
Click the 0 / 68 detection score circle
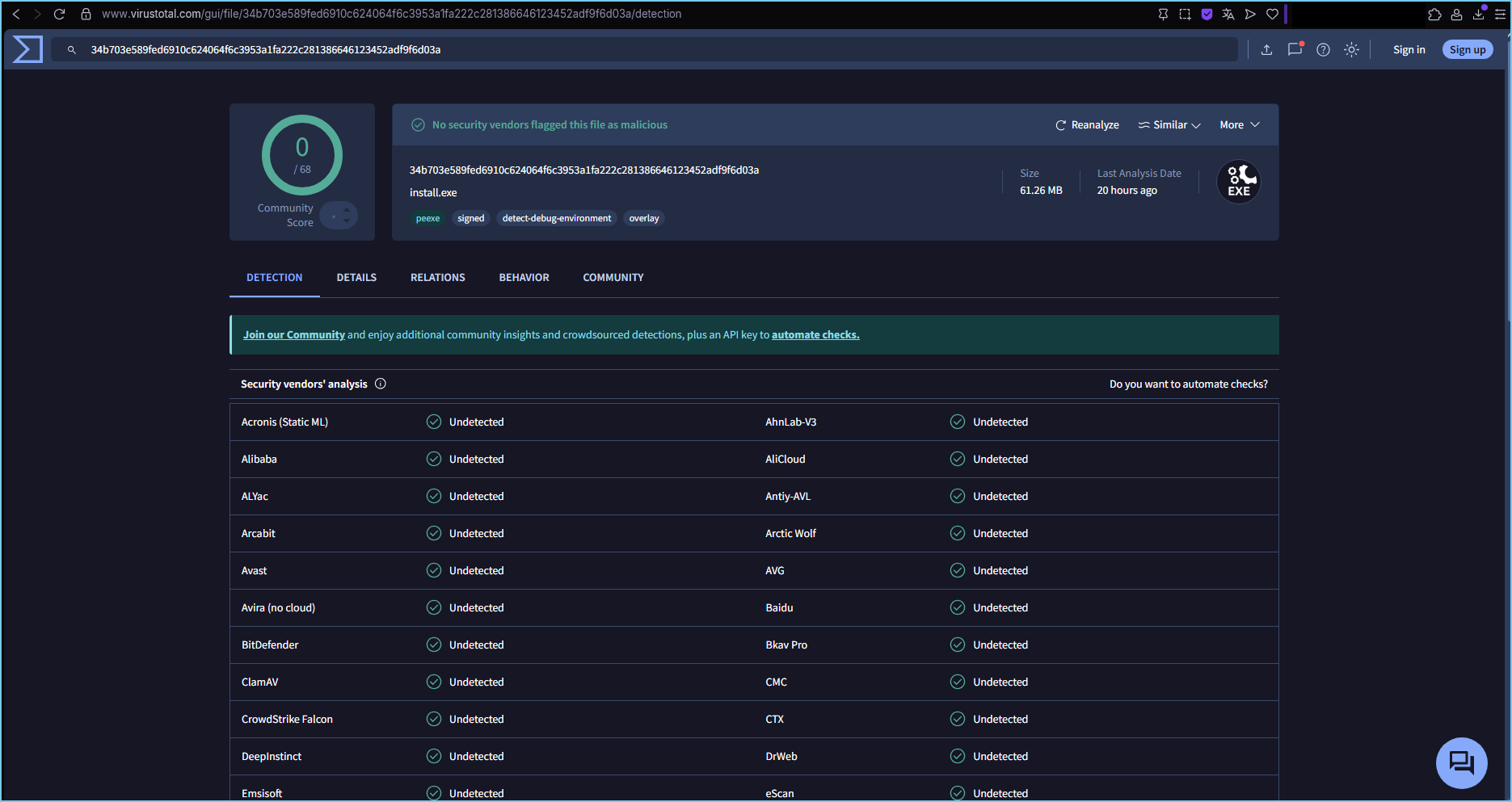pyautogui.click(x=302, y=155)
